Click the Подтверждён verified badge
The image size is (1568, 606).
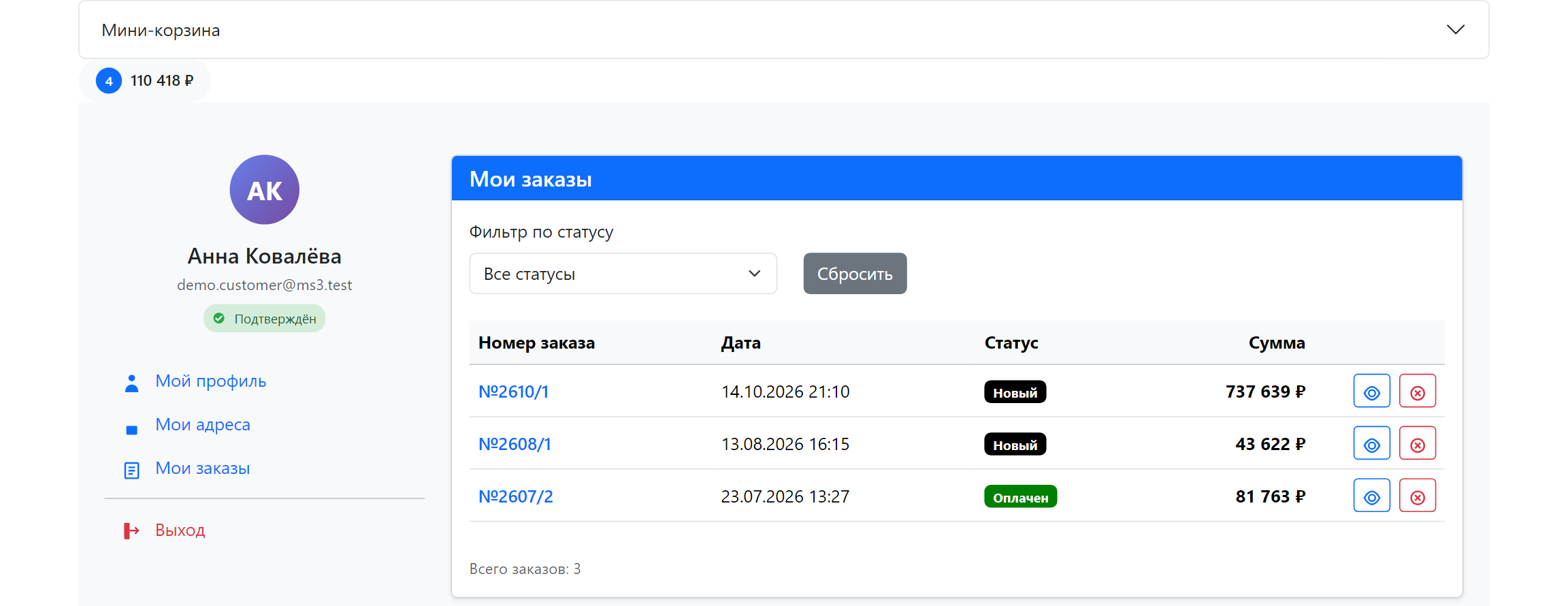tap(265, 319)
